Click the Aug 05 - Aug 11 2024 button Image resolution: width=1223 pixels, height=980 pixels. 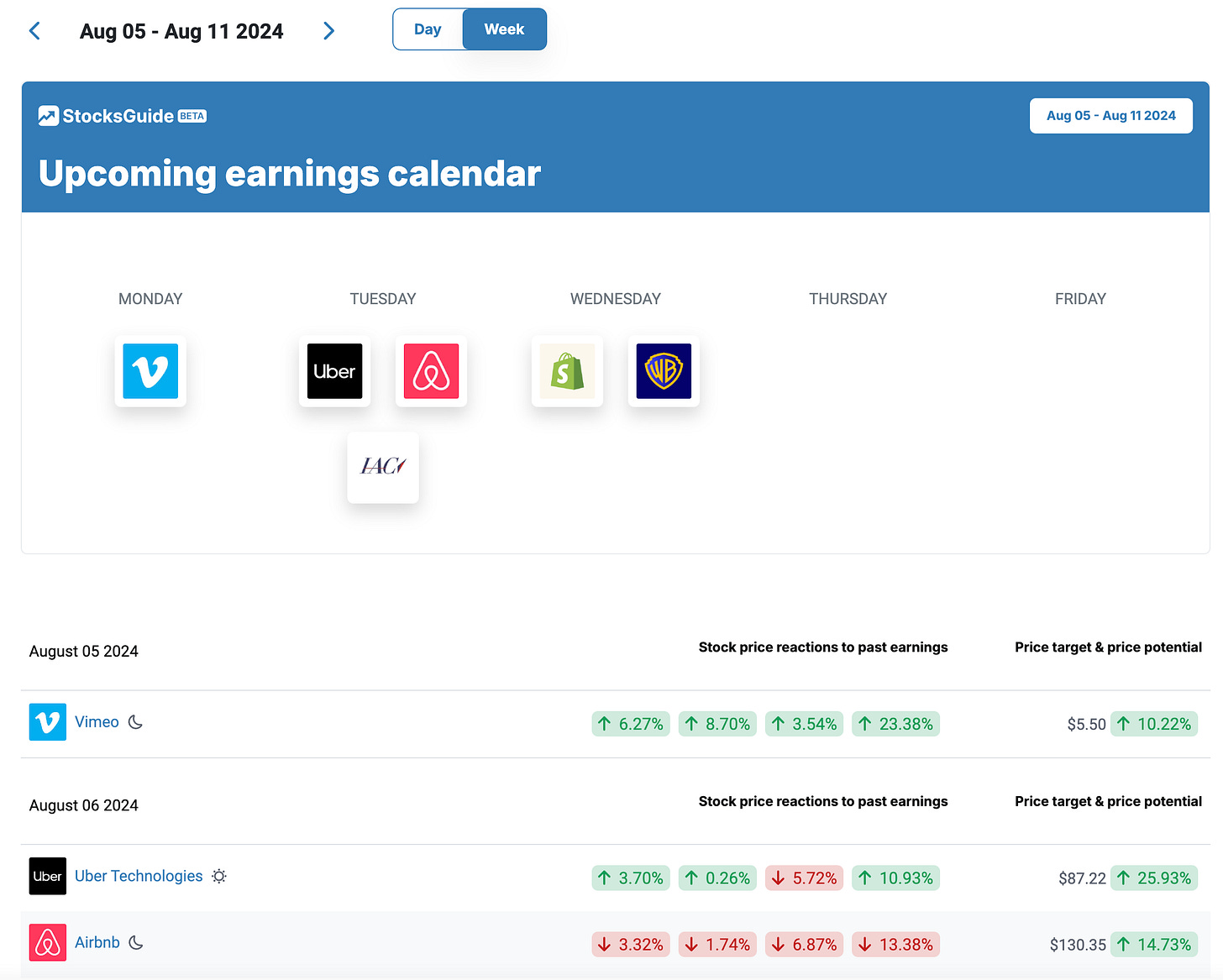coord(1110,116)
